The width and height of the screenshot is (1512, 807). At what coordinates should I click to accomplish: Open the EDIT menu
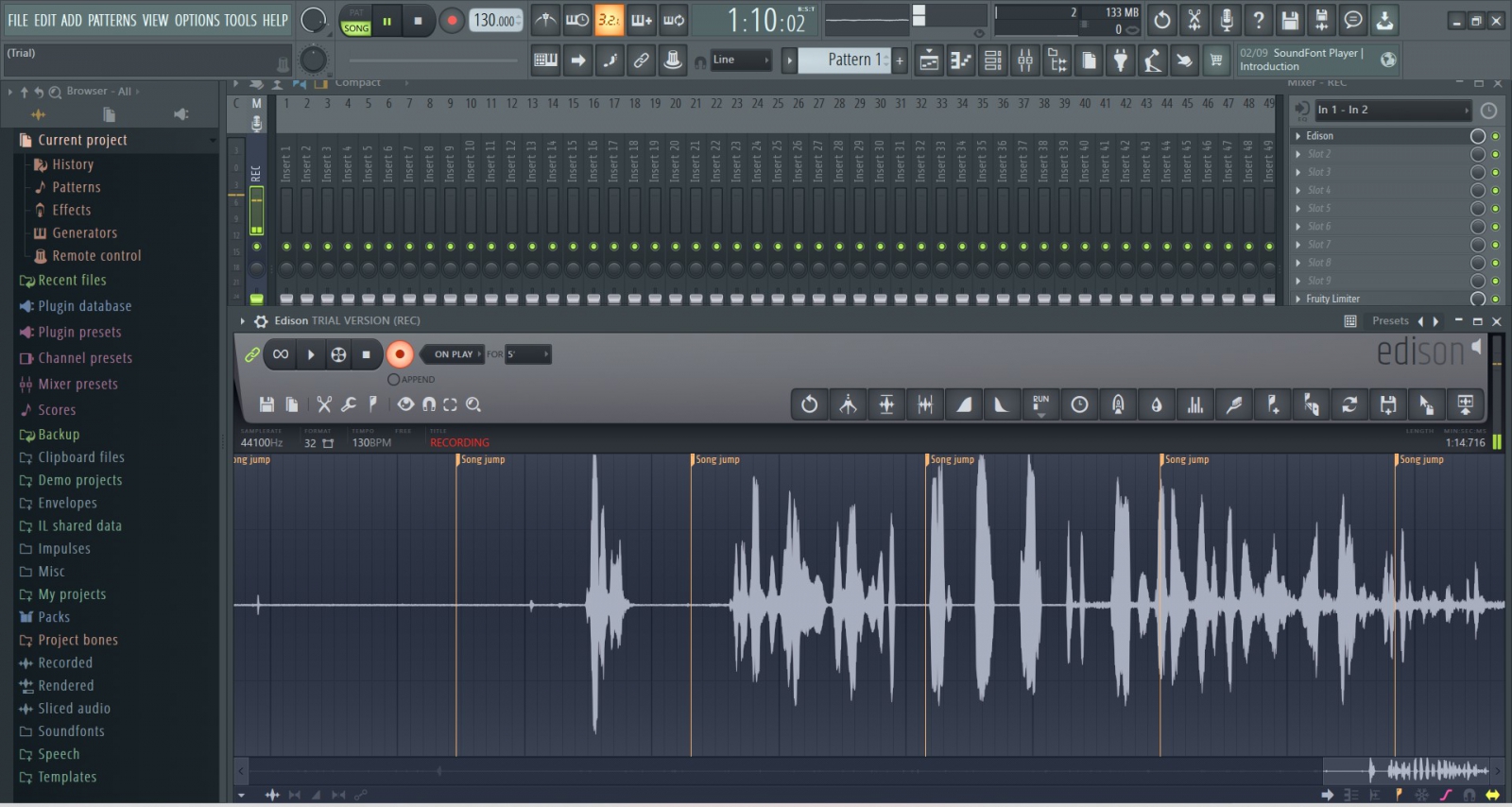point(45,20)
